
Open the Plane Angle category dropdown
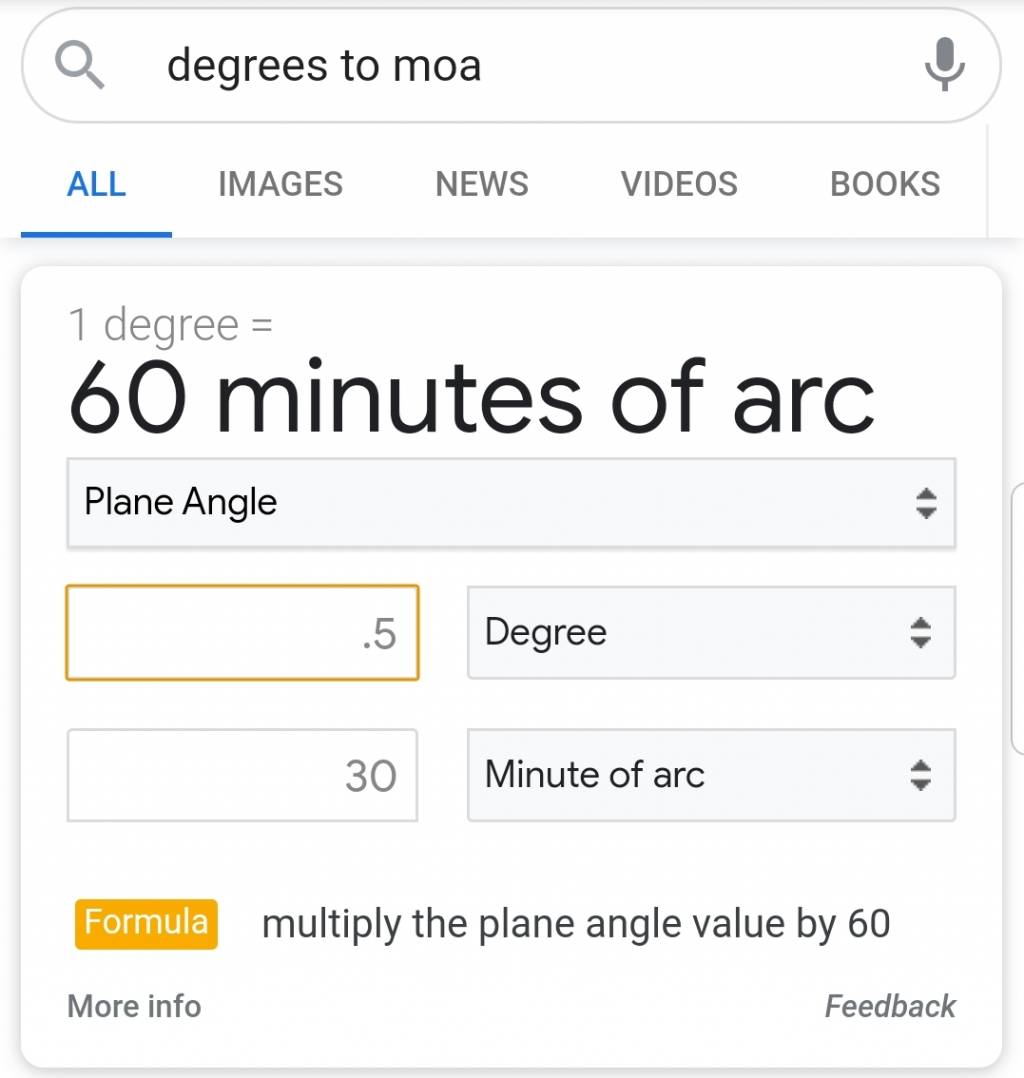pos(511,503)
